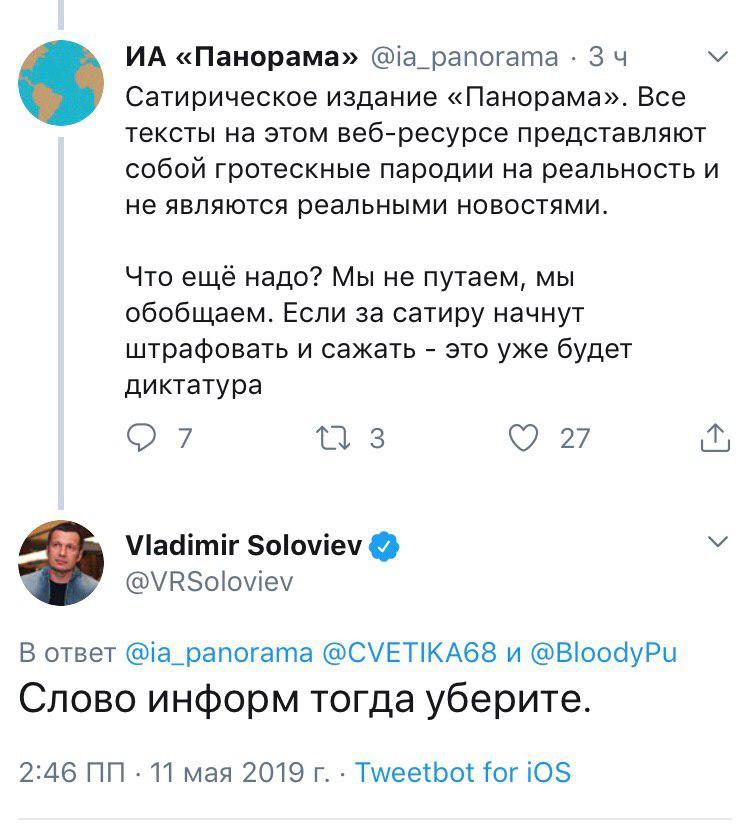Open the @BloodyPu mention
750x827 pixels.
click(604, 653)
